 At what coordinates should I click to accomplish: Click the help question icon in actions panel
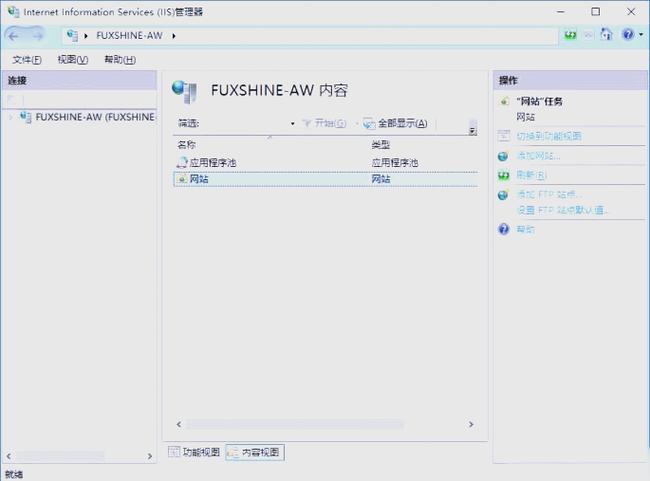503,229
